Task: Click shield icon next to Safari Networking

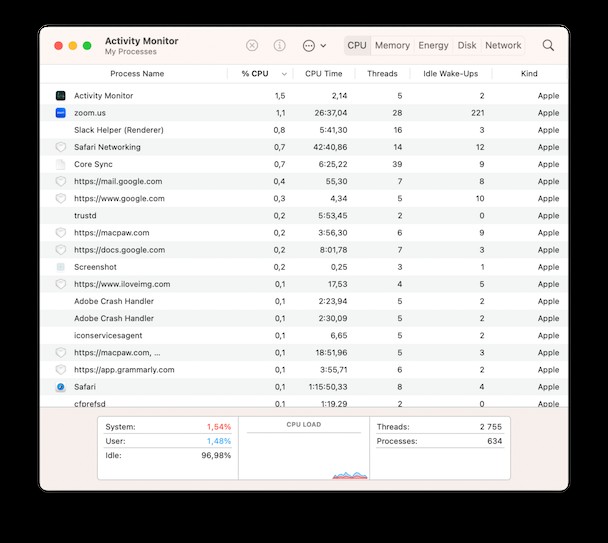Action: coord(60,147)
